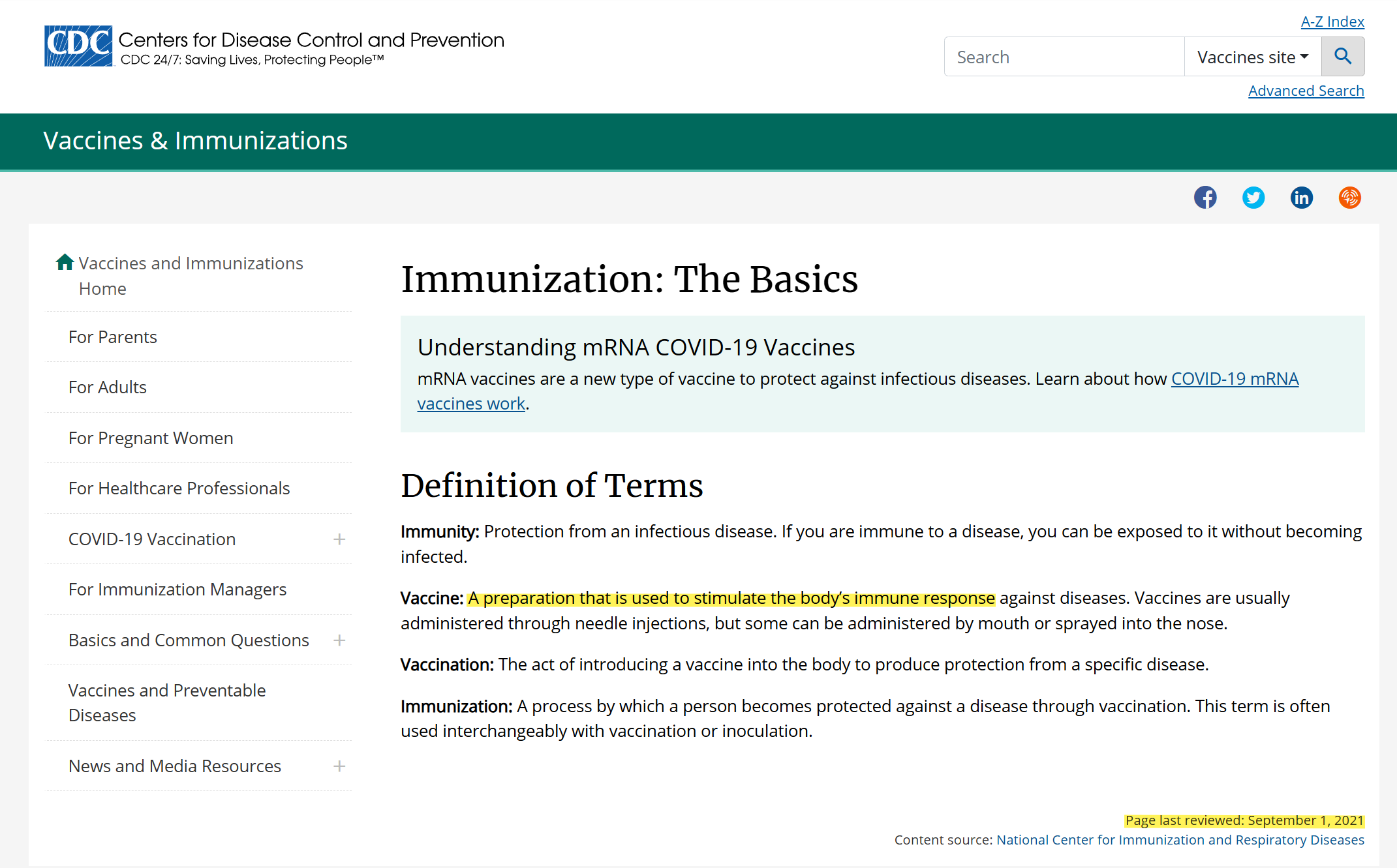Open National Center for Immunization link

click(1180, 840)
